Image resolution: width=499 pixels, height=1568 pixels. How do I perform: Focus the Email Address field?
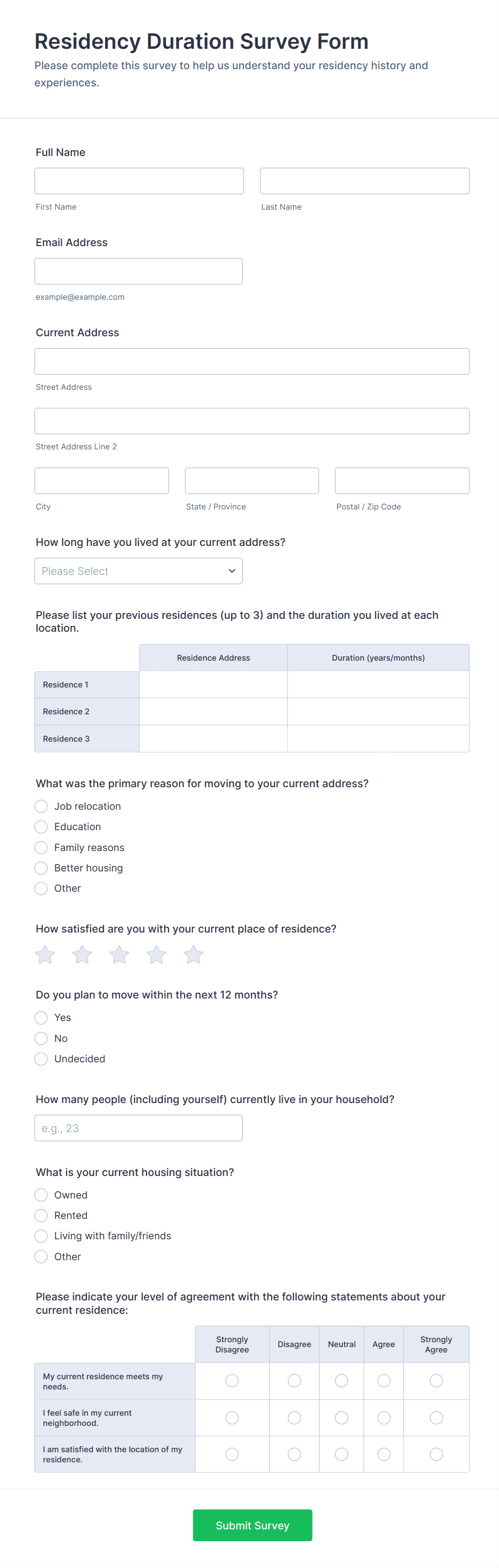click(x=138, y=271)
